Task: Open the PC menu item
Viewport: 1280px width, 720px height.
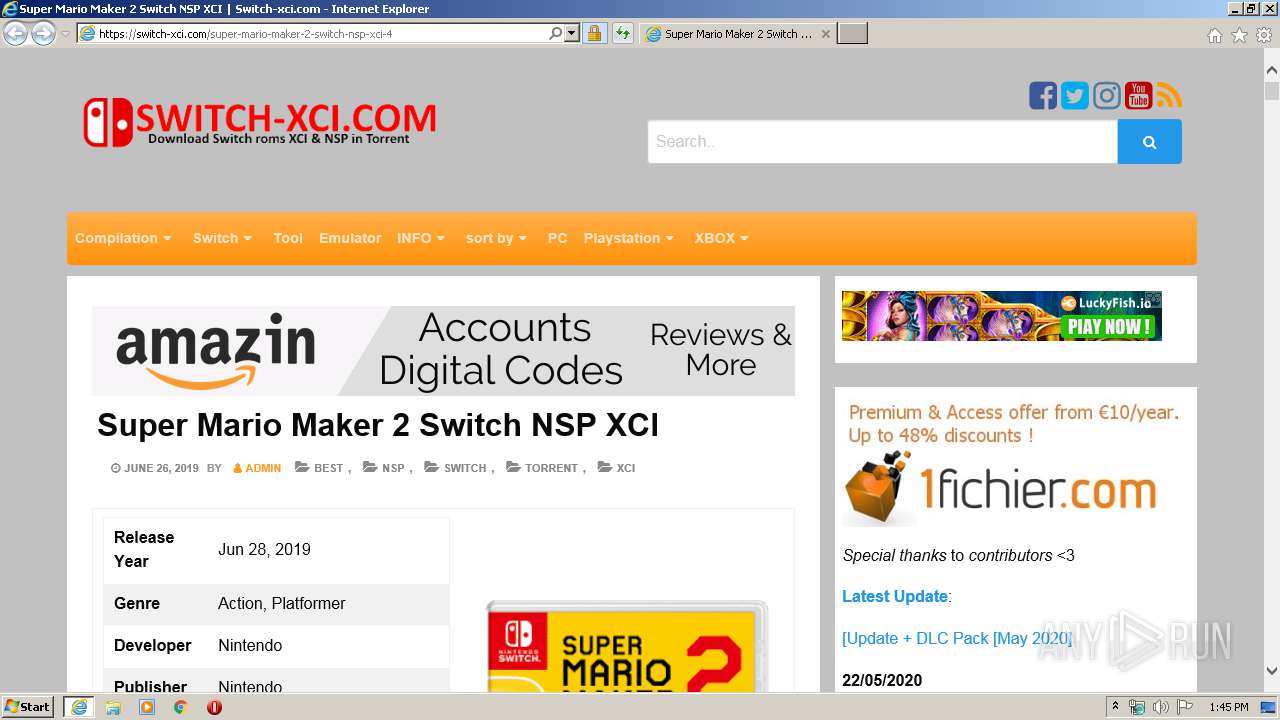Action: pos(557,238)
